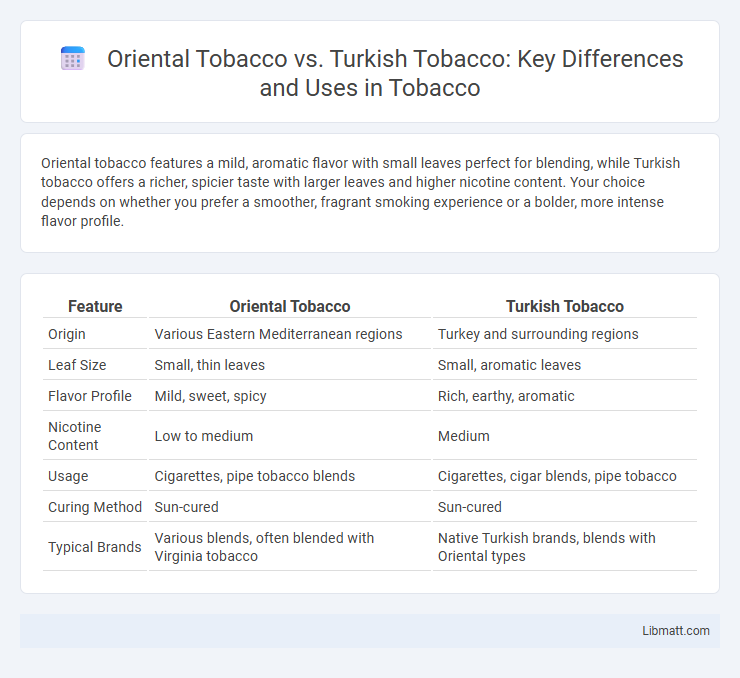Select the 'Flavor Profile' row label
This screenshot has height=678, width=740.
coord(90,396)
